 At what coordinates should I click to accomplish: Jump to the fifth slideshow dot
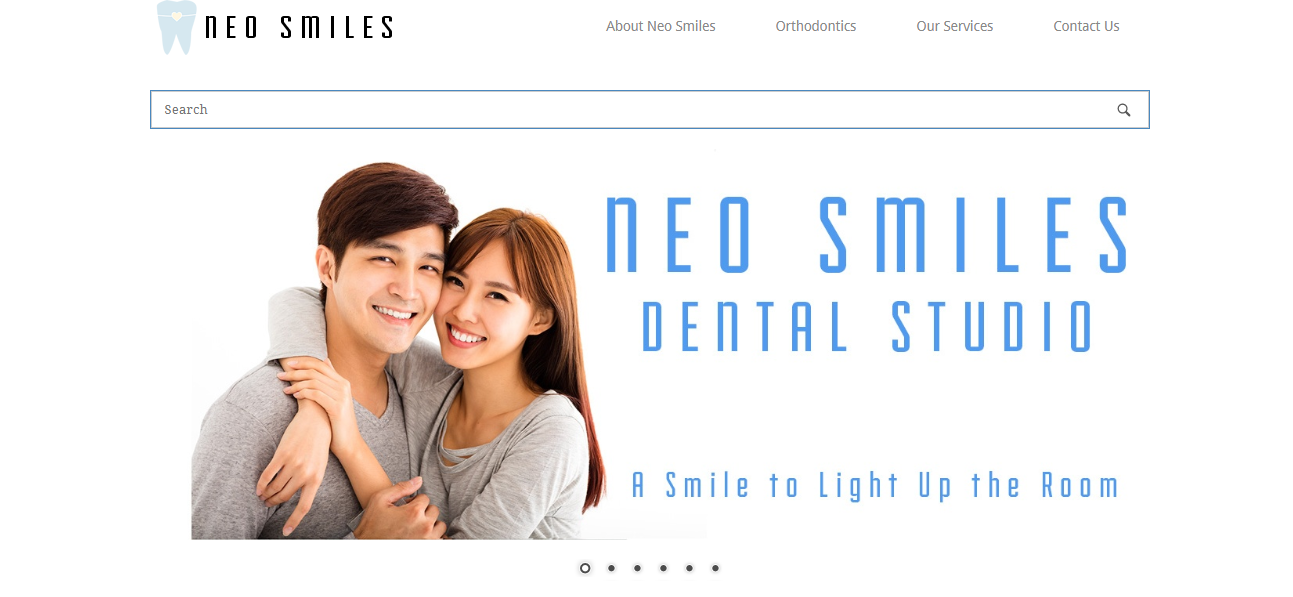coord(689,568)
